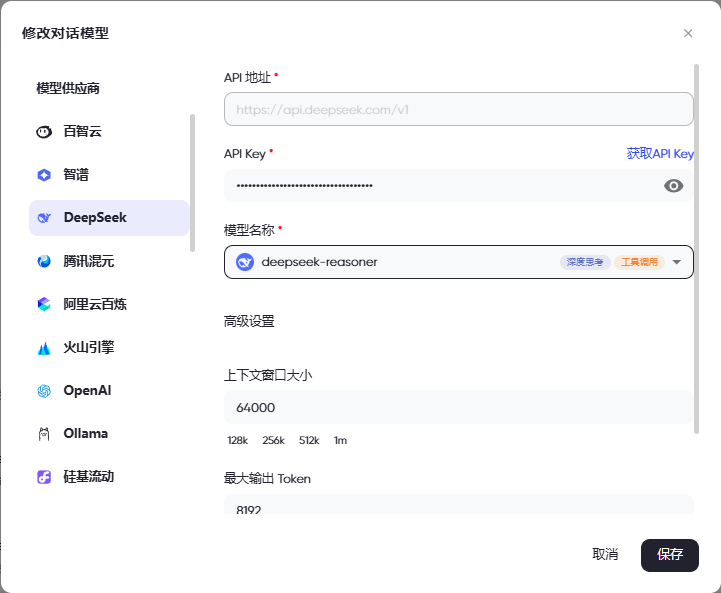Click the API 地址 input field
The height and width of the screenshot is (593, 721).
pos(458,109)
